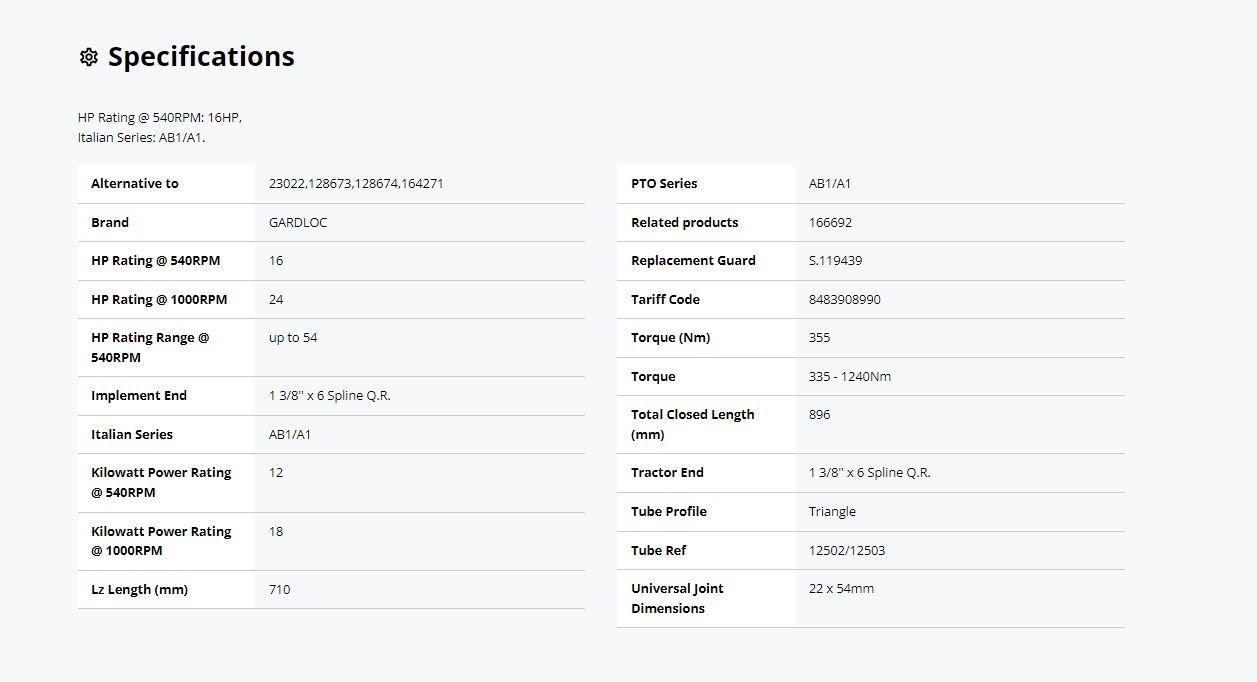Click the GARDLOC brand value
1257x682 pixels.
298,223
